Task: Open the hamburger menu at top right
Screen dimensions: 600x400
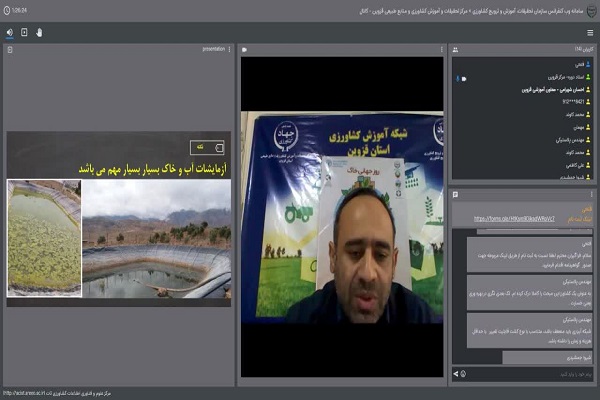Action: point(589,32)
